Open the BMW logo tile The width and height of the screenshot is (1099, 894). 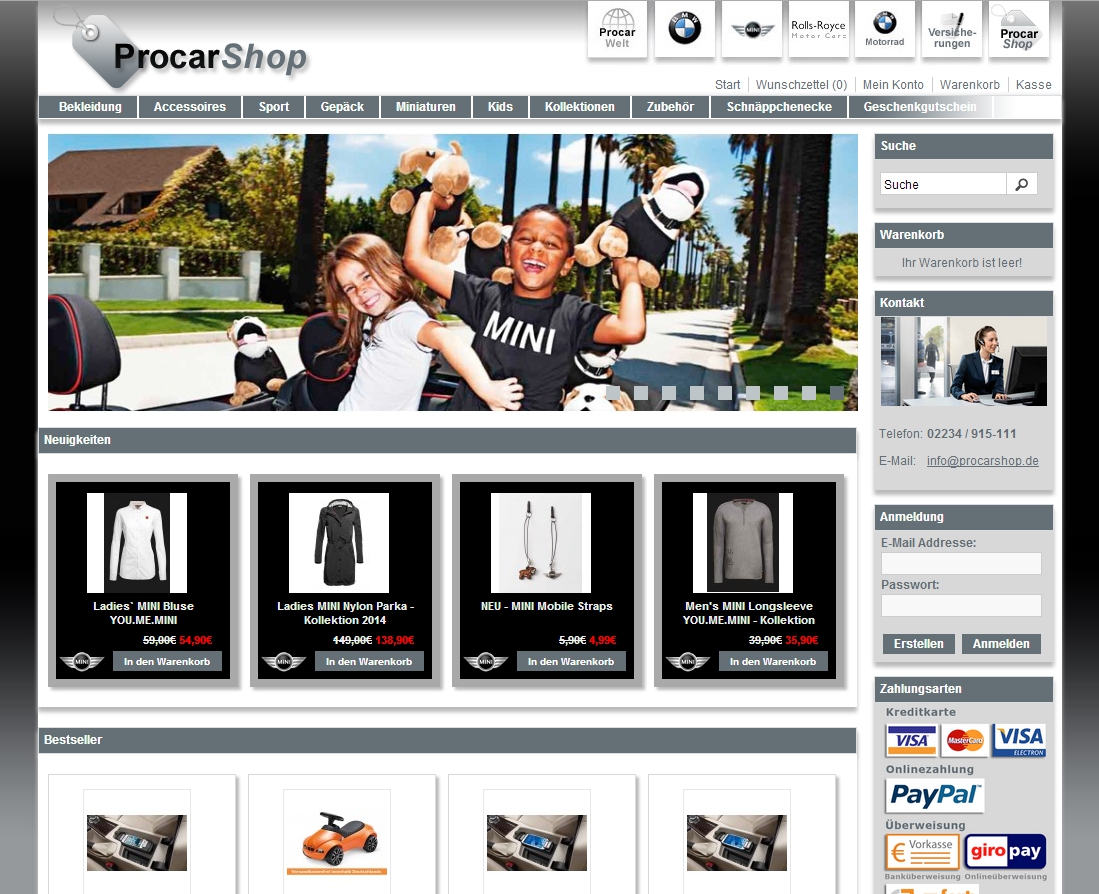pyautogui.click(x=684, y=29)
